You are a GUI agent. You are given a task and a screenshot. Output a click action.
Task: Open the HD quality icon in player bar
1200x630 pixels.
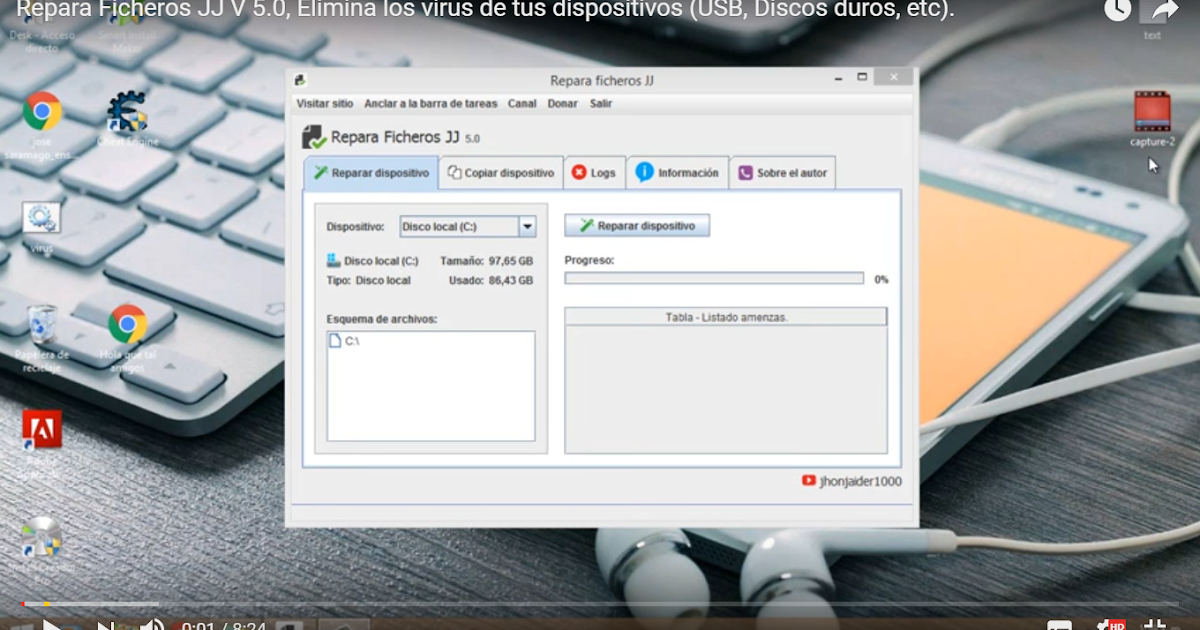pyautogui.click(x=1113, y=623)
